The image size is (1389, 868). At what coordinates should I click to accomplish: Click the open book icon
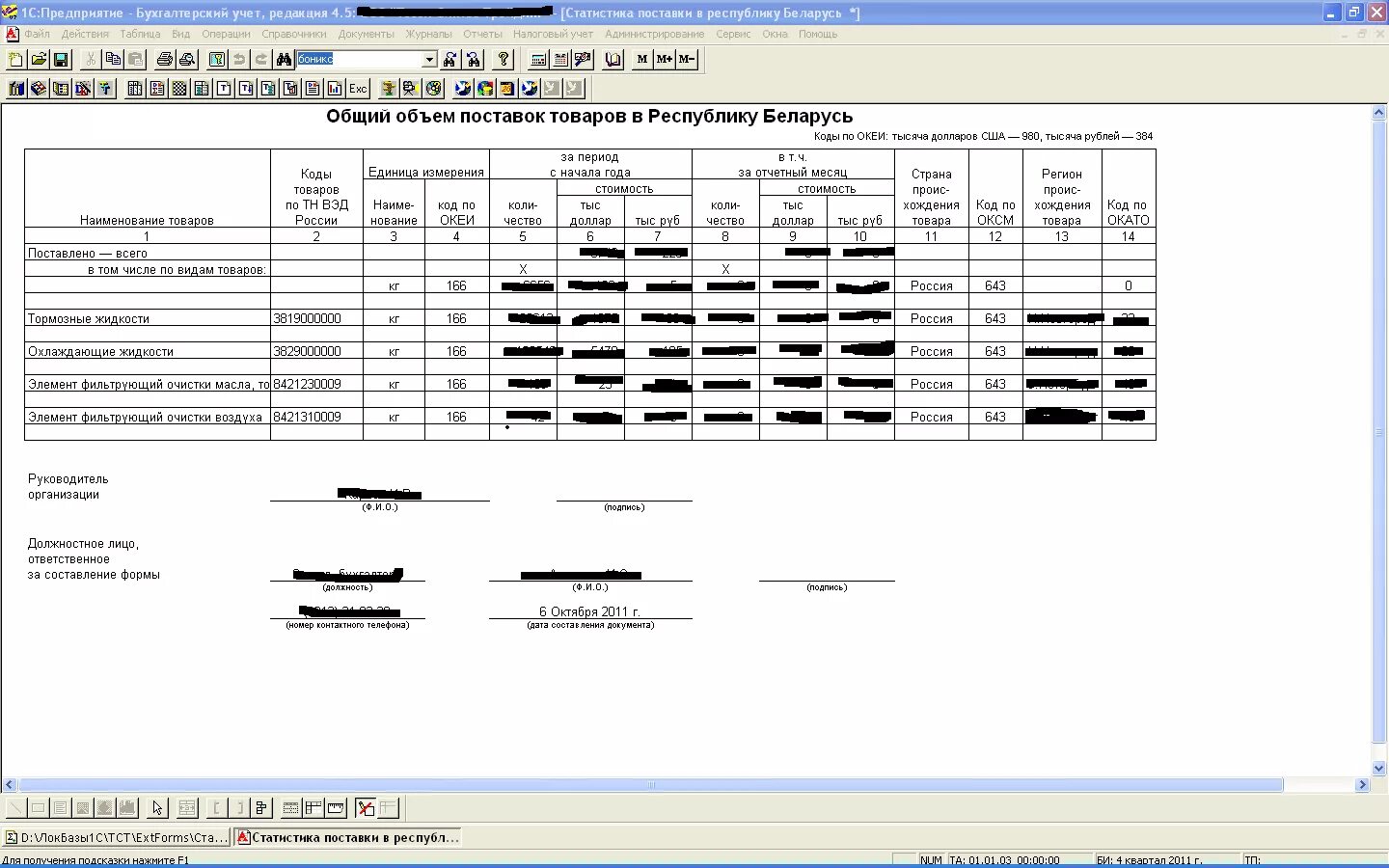pyautogui.click(x=613, y=59)
